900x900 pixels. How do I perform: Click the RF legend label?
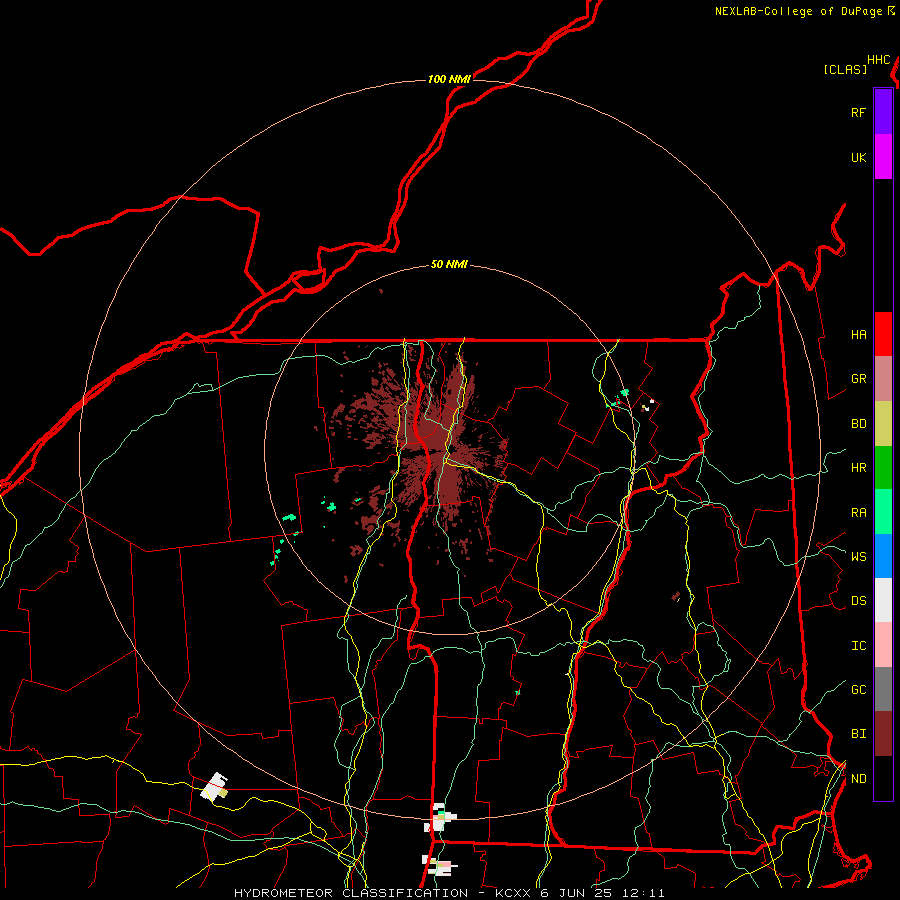(858, 113)
